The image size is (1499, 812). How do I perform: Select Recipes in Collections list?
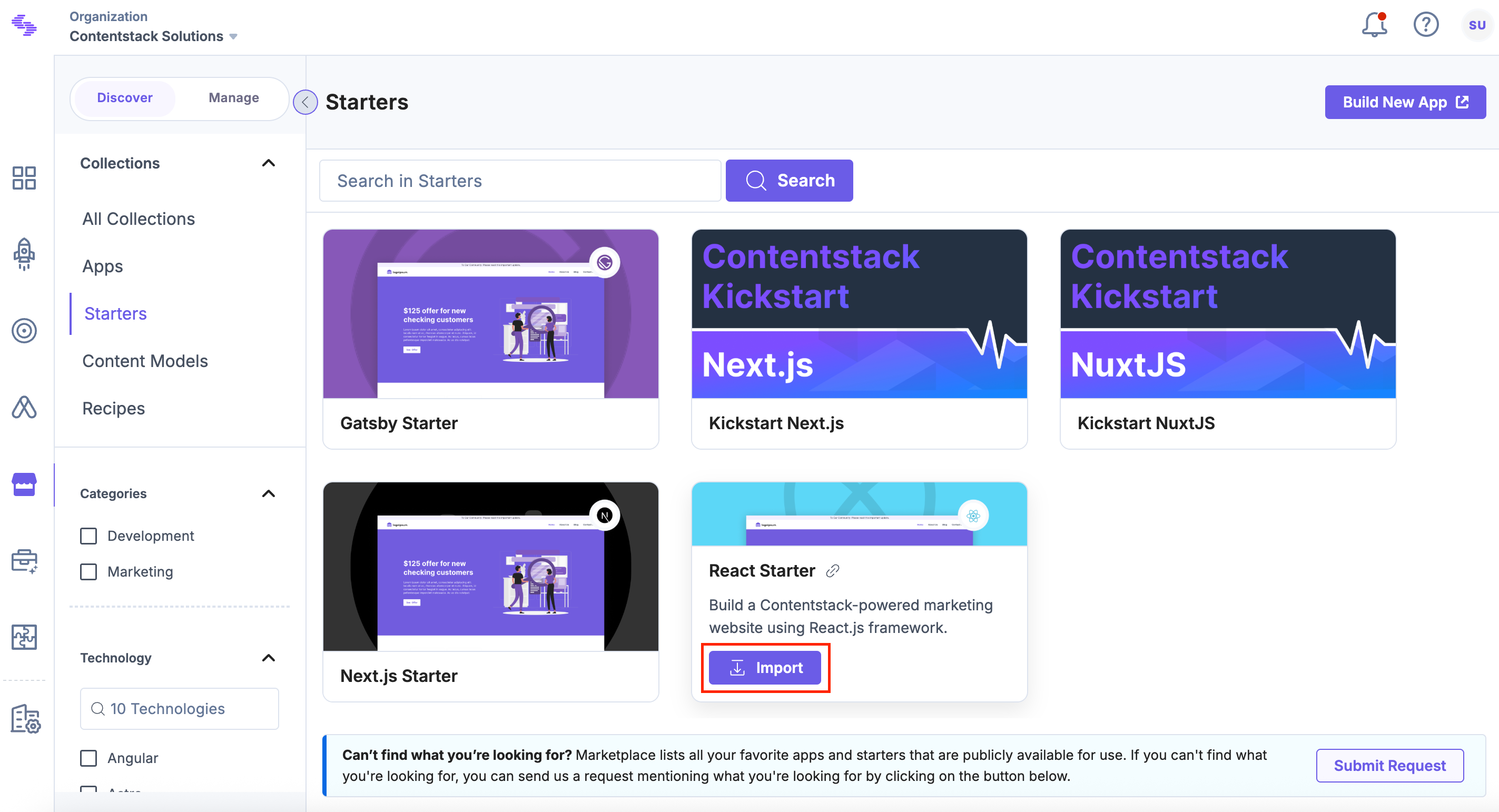click(x=113, y=408)
